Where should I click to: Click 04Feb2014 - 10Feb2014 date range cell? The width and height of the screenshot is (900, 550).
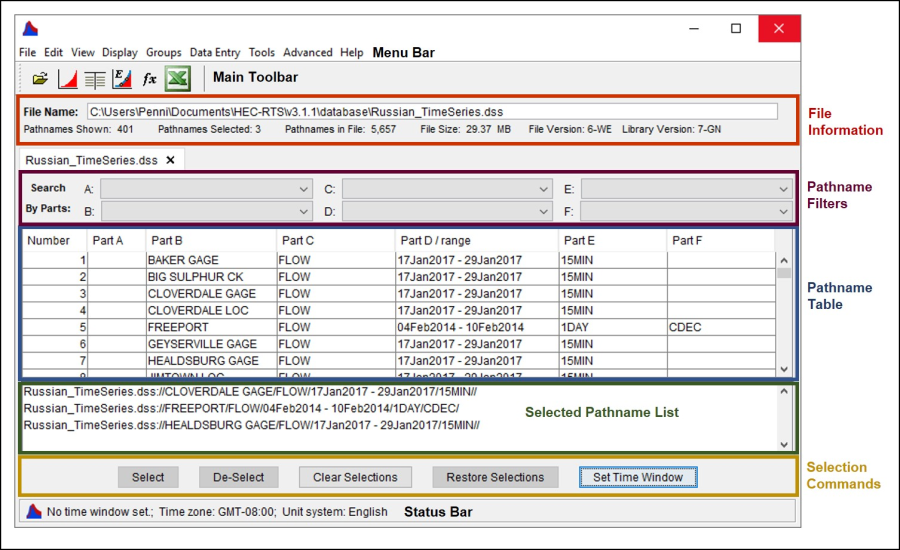point(476,327)
